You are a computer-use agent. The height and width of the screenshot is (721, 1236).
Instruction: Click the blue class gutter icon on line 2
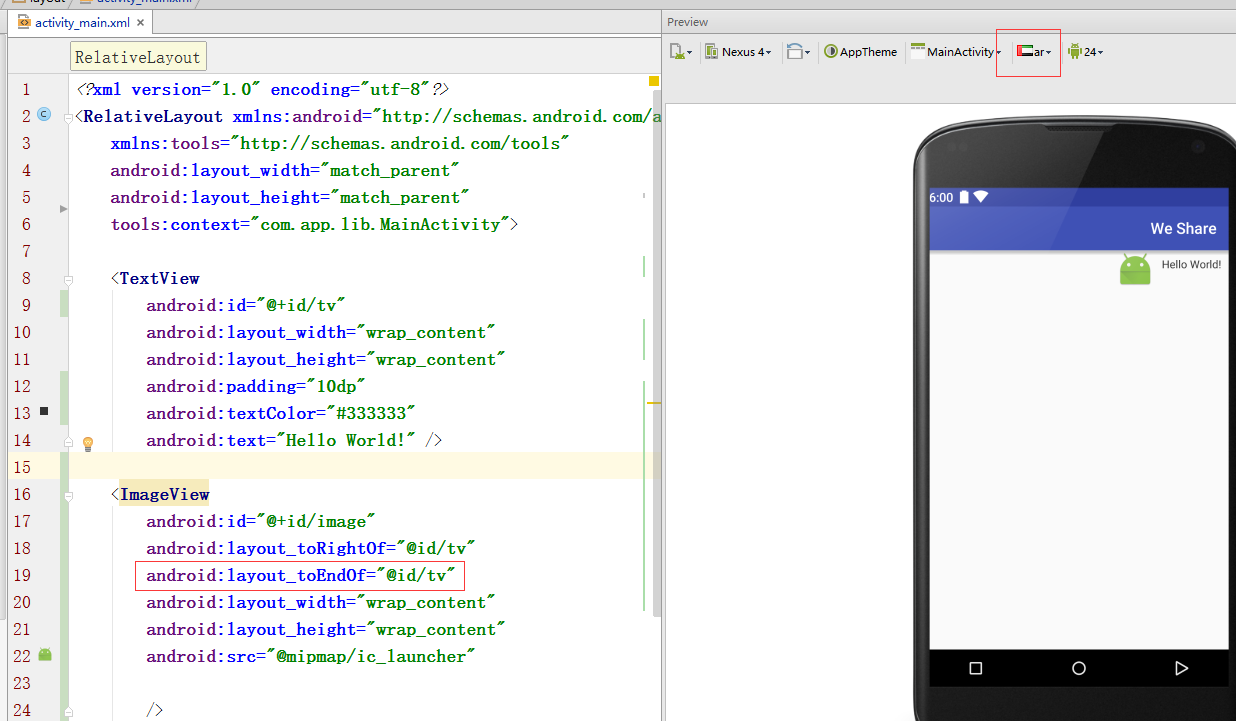(44, 115)
